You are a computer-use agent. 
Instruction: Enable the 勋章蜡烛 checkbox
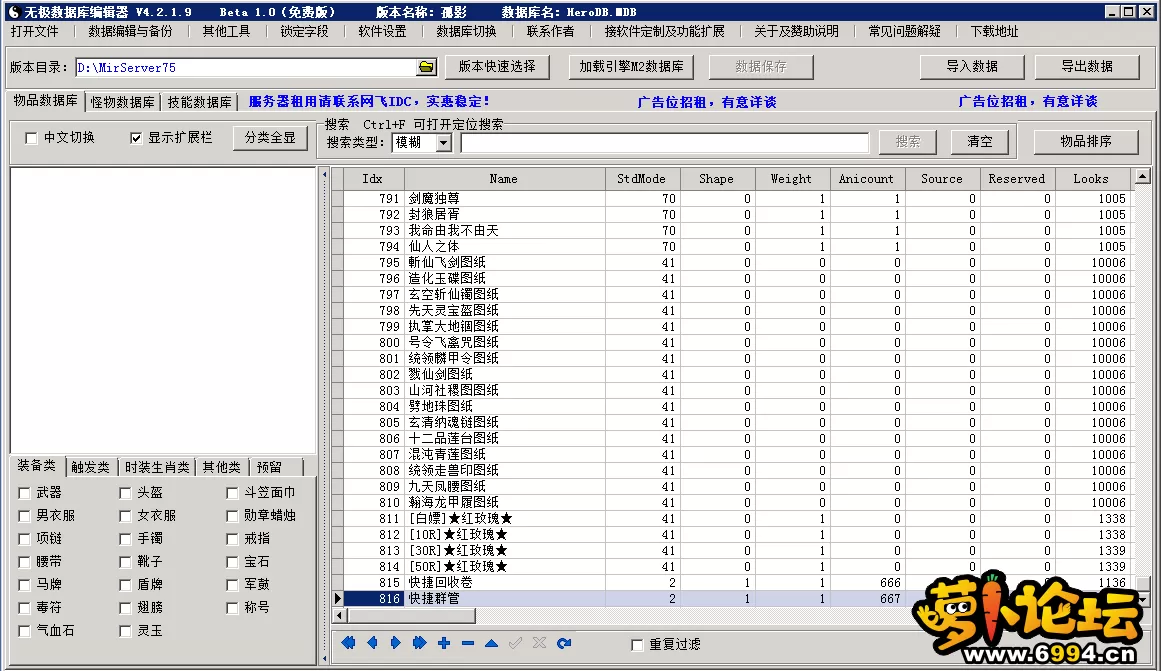[x=232, y=516]
